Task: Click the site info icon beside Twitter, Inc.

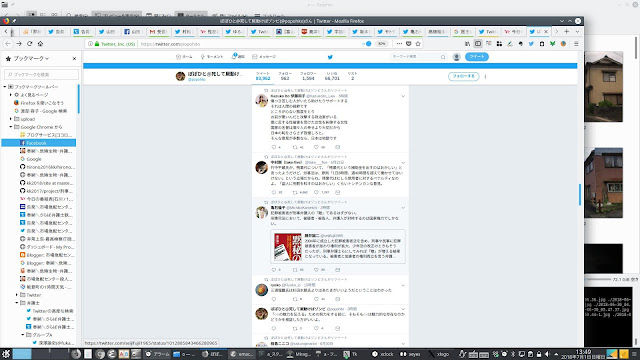Action: (x=90, y=44)
